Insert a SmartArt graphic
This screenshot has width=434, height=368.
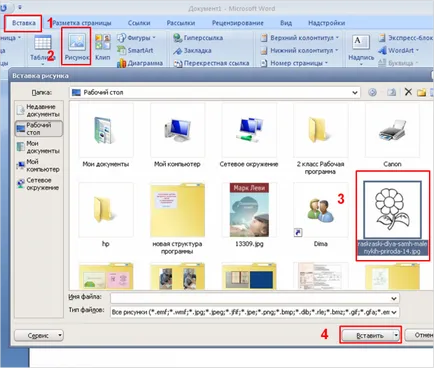135,50
